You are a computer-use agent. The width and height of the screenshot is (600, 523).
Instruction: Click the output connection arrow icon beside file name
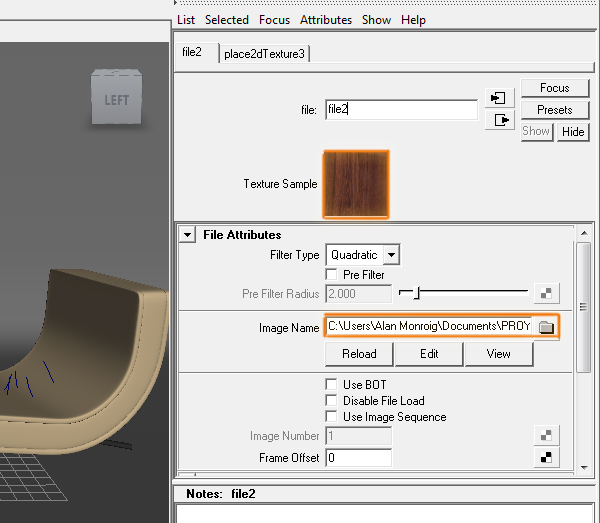pos(499,120)
